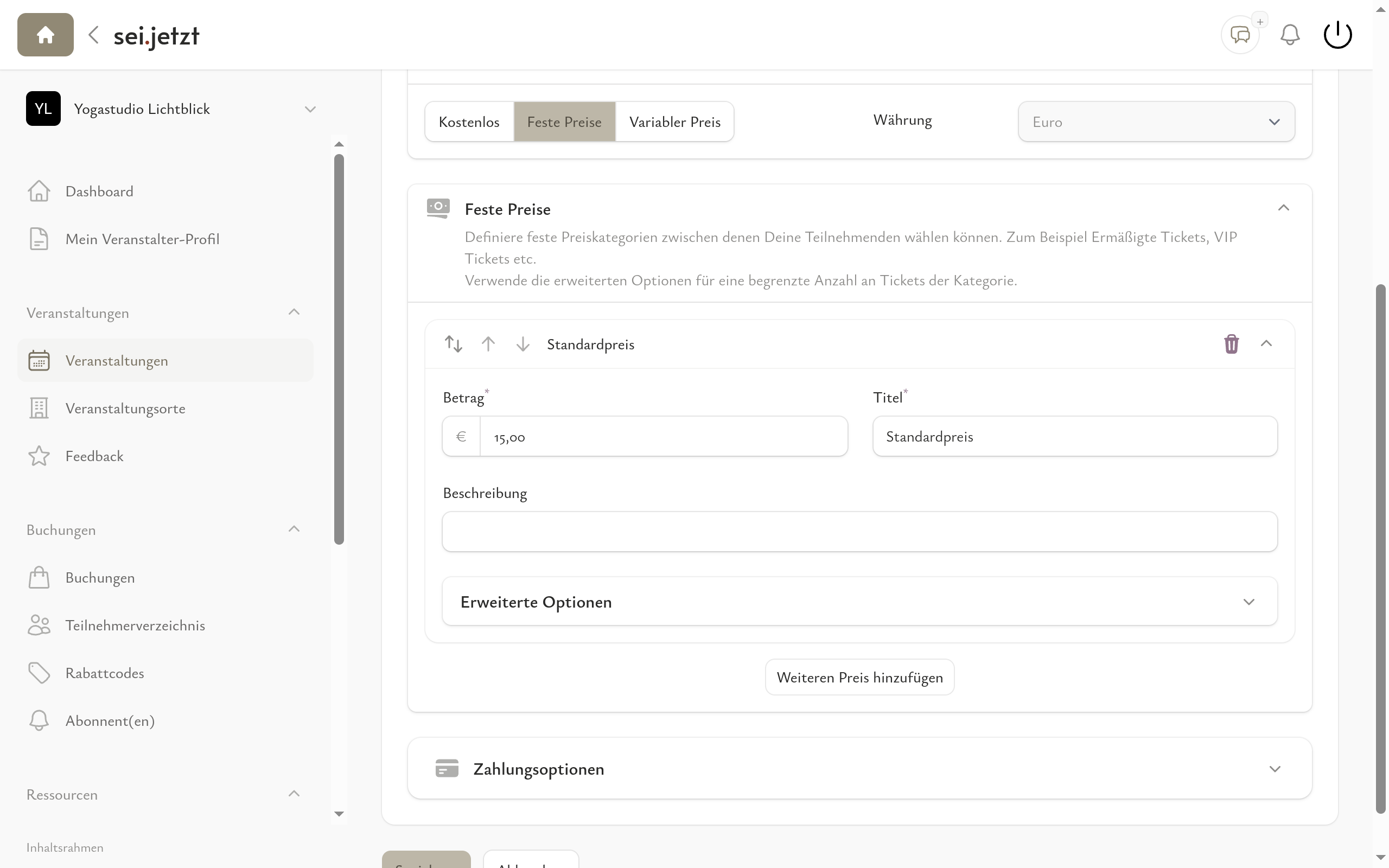
Task: Click the back arrow beside logo
Action: (x=93, y=35)
